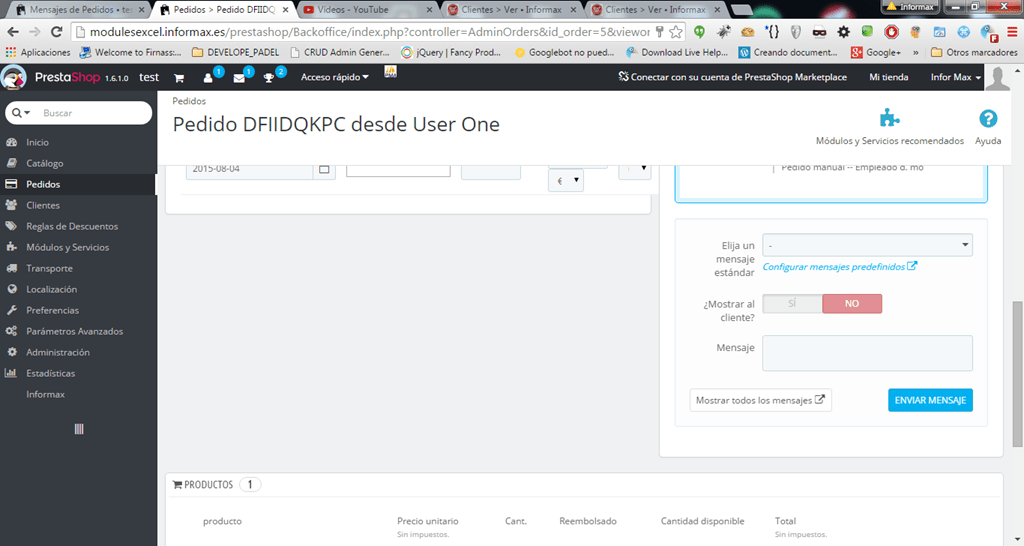Open new customers notification icon
The image size is (1024, 546).
(208, 78)
